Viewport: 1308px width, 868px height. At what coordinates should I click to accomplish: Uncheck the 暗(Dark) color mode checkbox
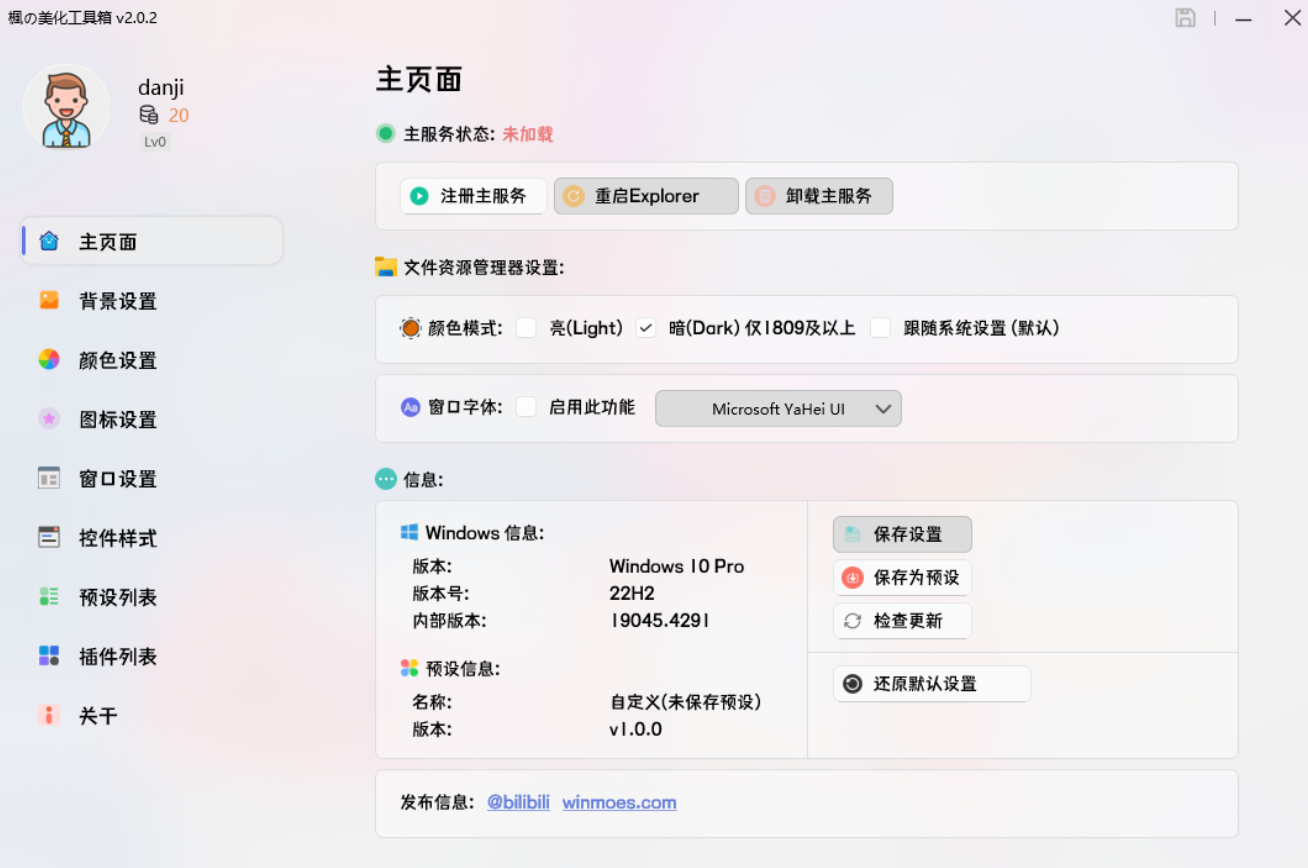pyautogui.click(x=646, y=327)
